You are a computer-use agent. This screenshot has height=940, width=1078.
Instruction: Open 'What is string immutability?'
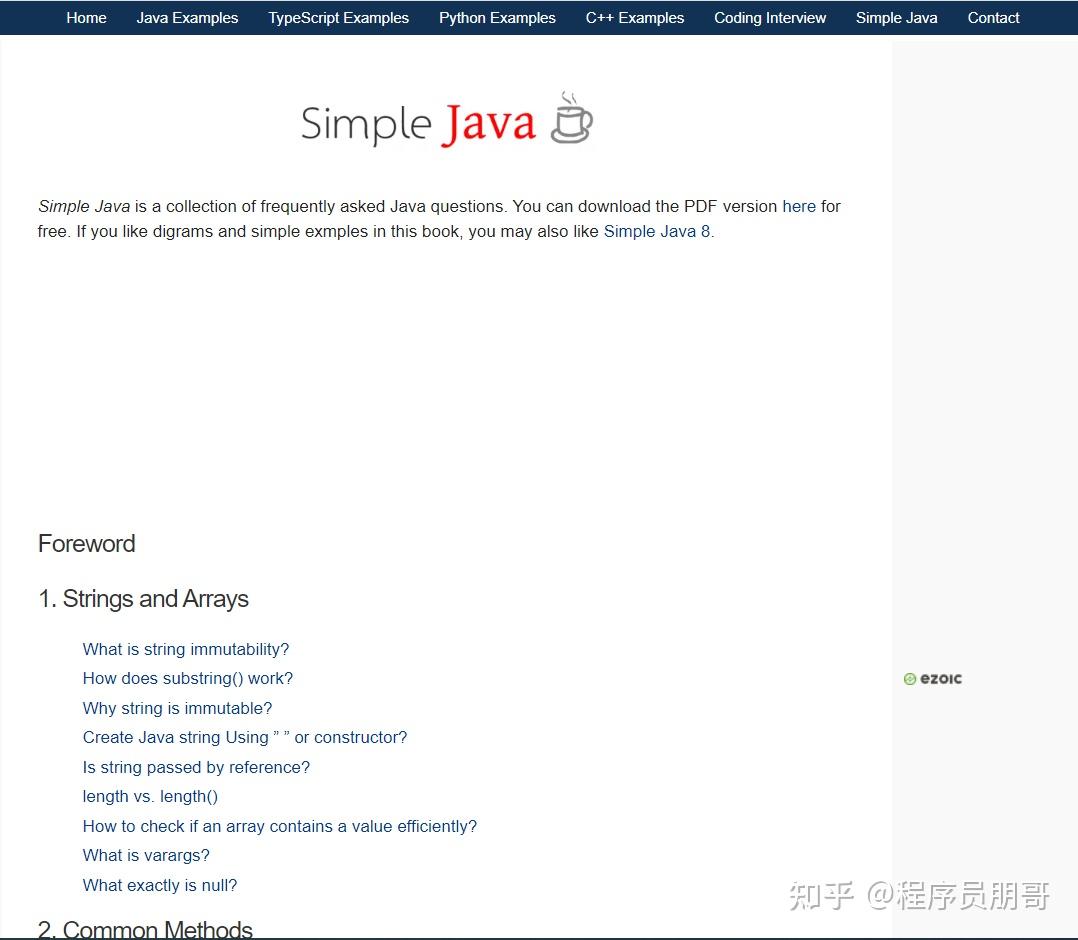186,649
